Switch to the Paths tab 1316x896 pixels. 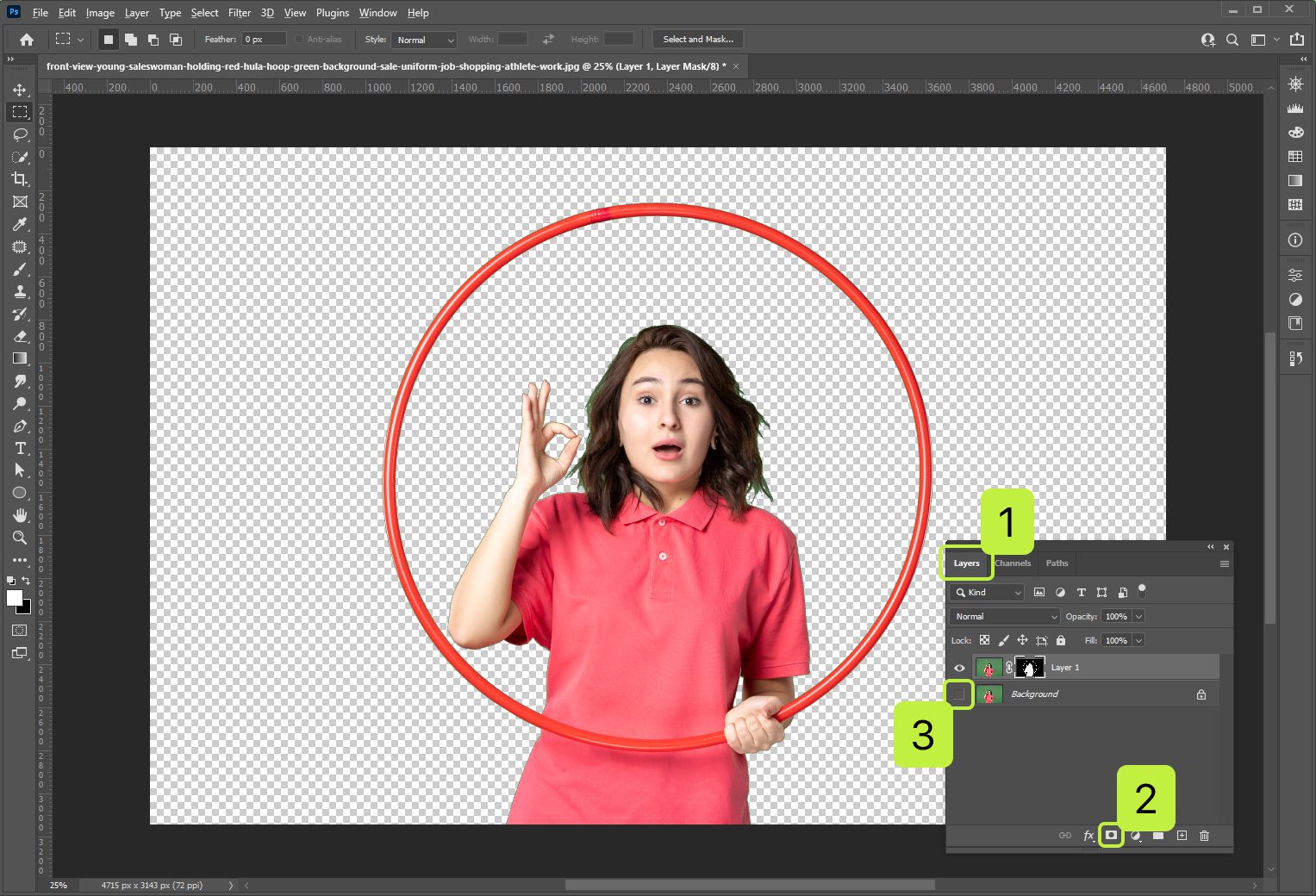[x=1057, y=563]
